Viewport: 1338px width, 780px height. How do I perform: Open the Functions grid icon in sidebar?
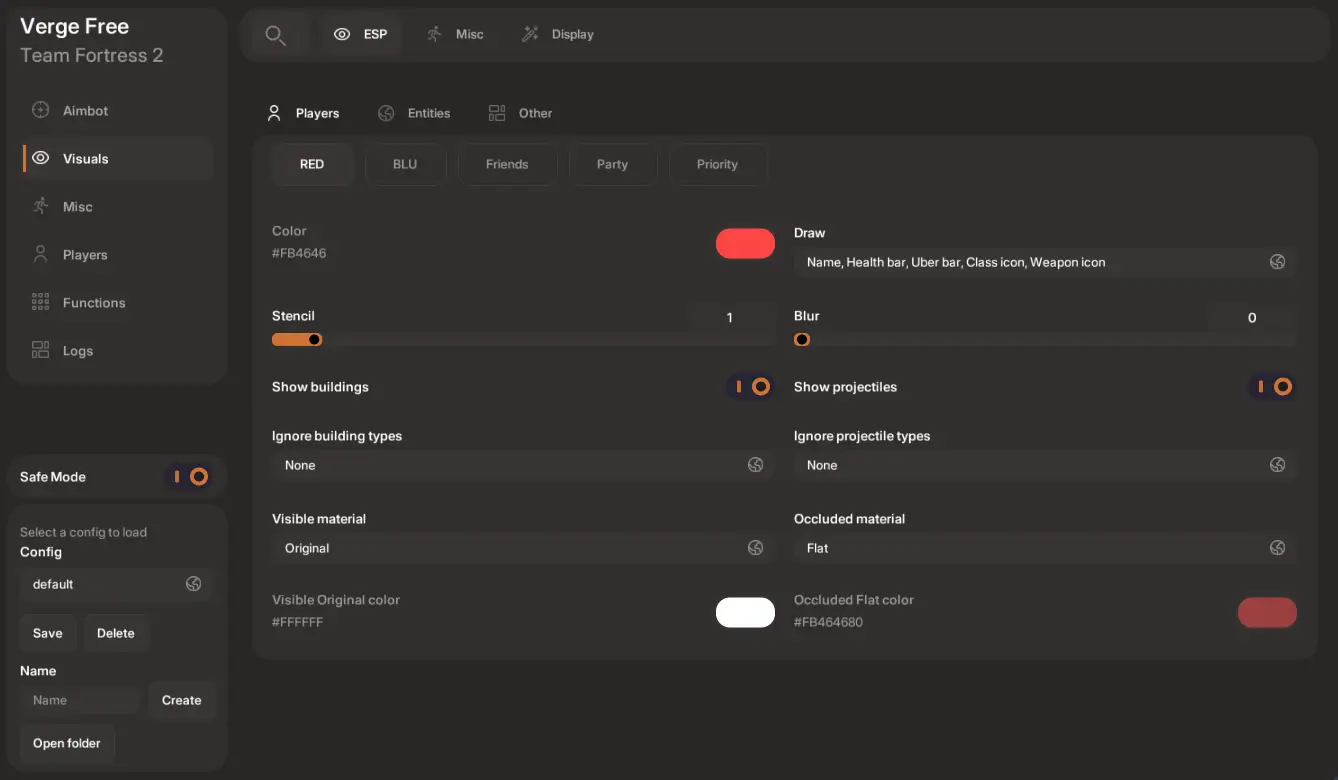click(x=41, y=302)
